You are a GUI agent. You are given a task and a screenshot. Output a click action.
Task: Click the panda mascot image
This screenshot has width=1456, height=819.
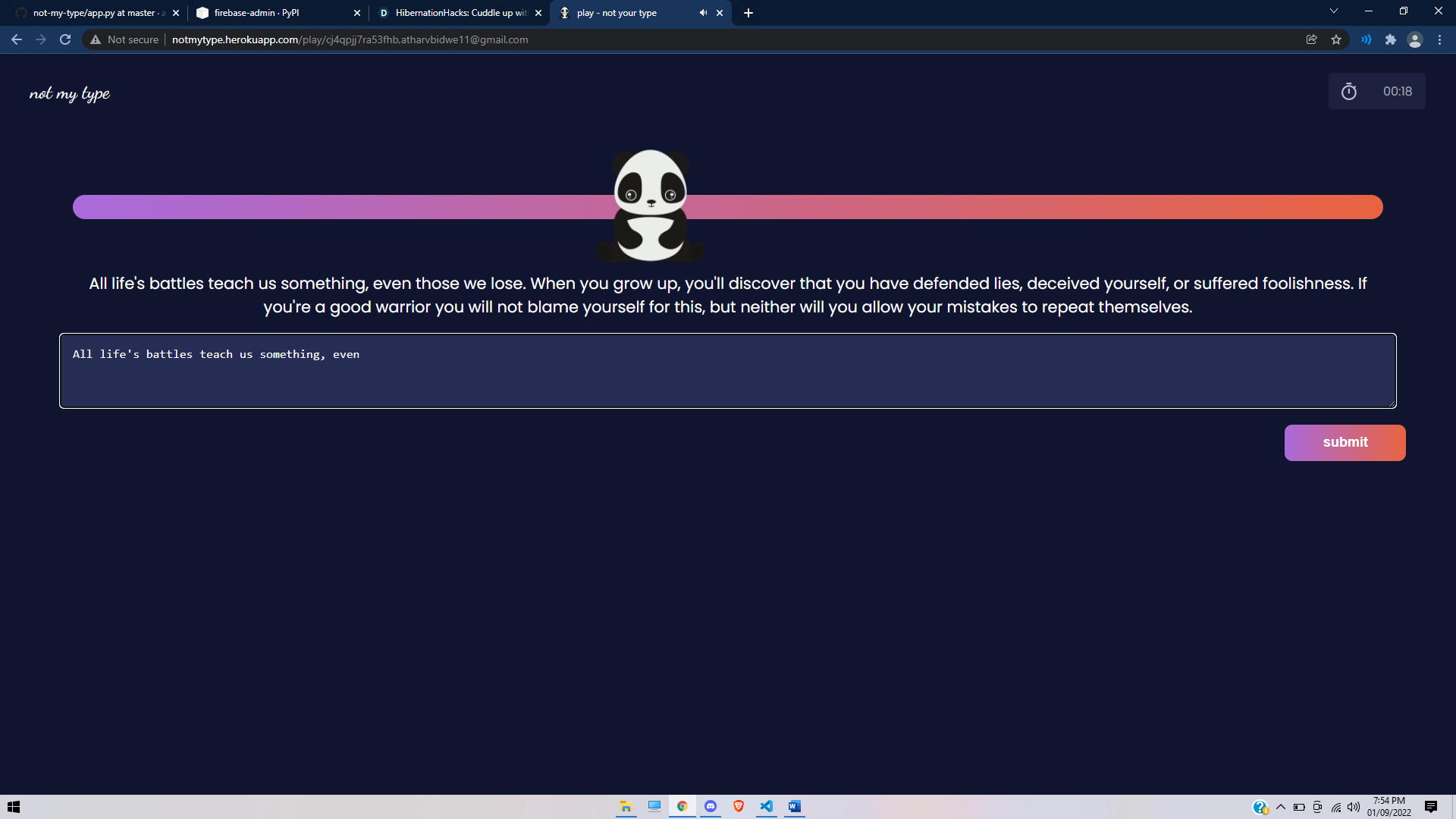click(650, 205)
